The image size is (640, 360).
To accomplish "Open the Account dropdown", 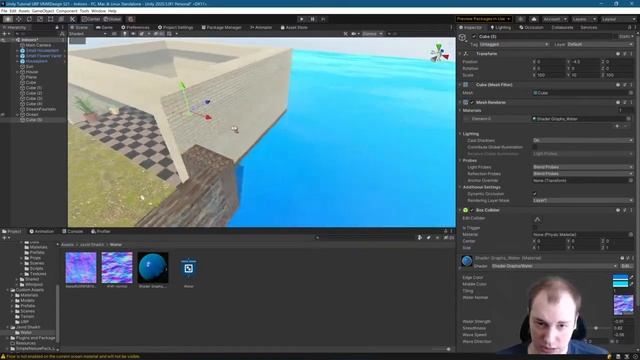I will pyautogui.click(x=555, y=19).
